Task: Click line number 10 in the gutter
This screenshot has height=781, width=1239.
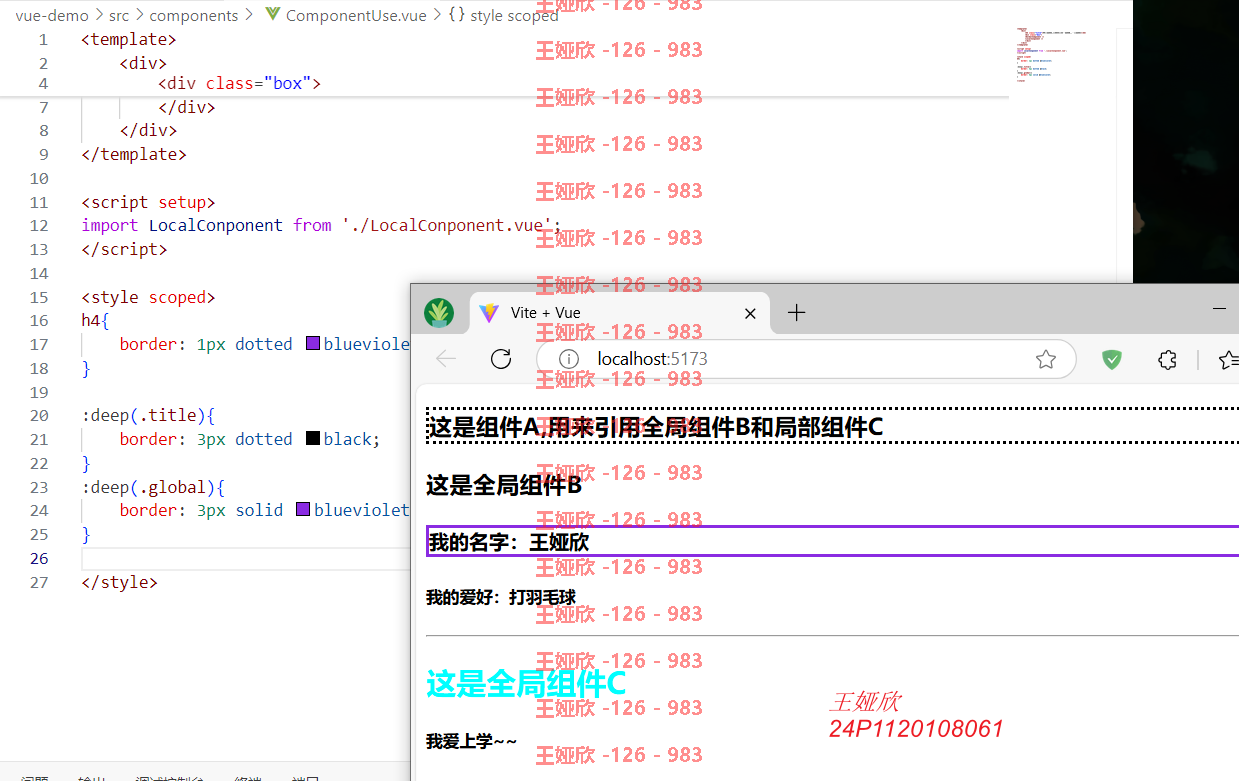Action: [x=38, y=178]
